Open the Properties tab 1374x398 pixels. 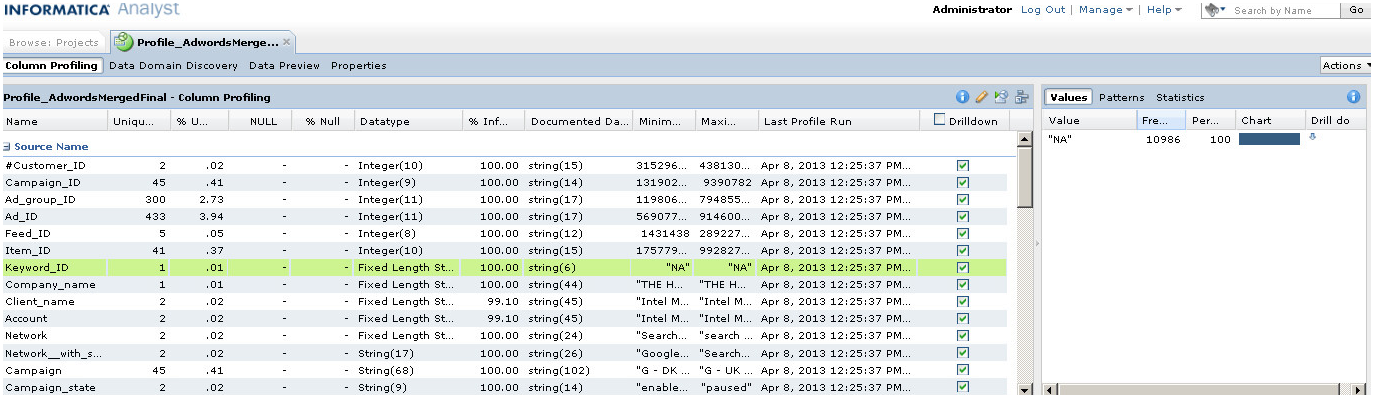[x=358, y=65]
